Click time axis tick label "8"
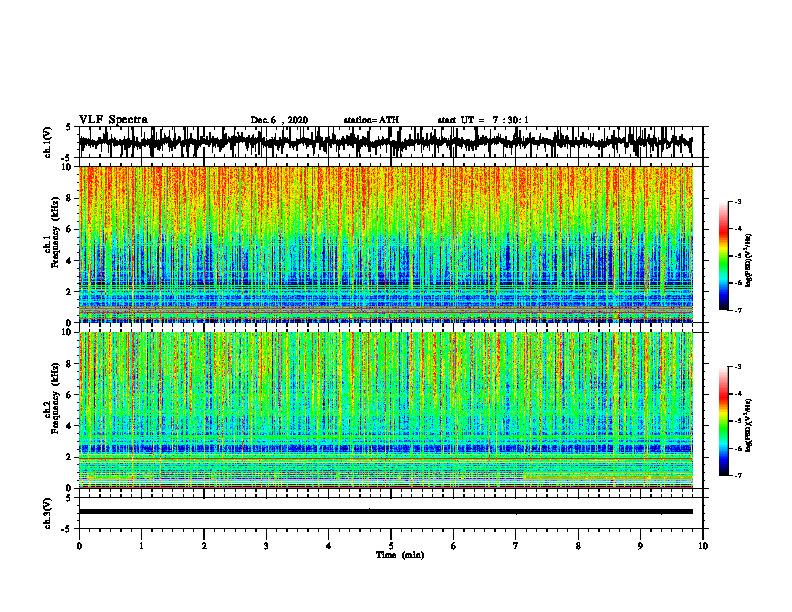The height and width of the screenshot is (612, 792). coord(578,546)
